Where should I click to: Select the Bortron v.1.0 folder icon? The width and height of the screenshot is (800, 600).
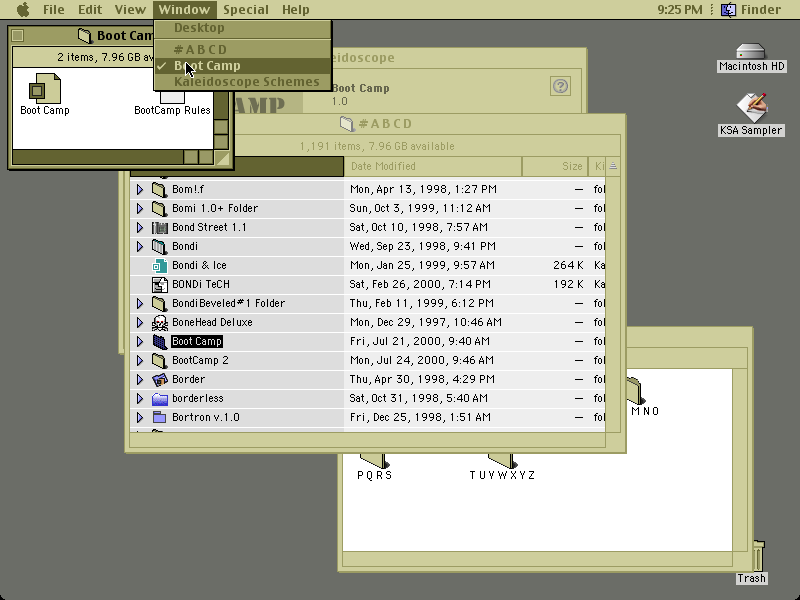160,417
